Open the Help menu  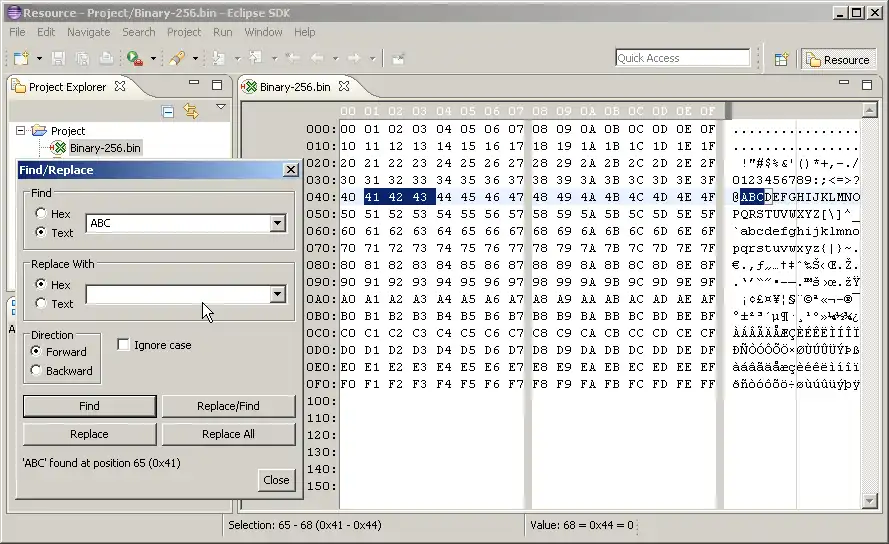[304, 32]
